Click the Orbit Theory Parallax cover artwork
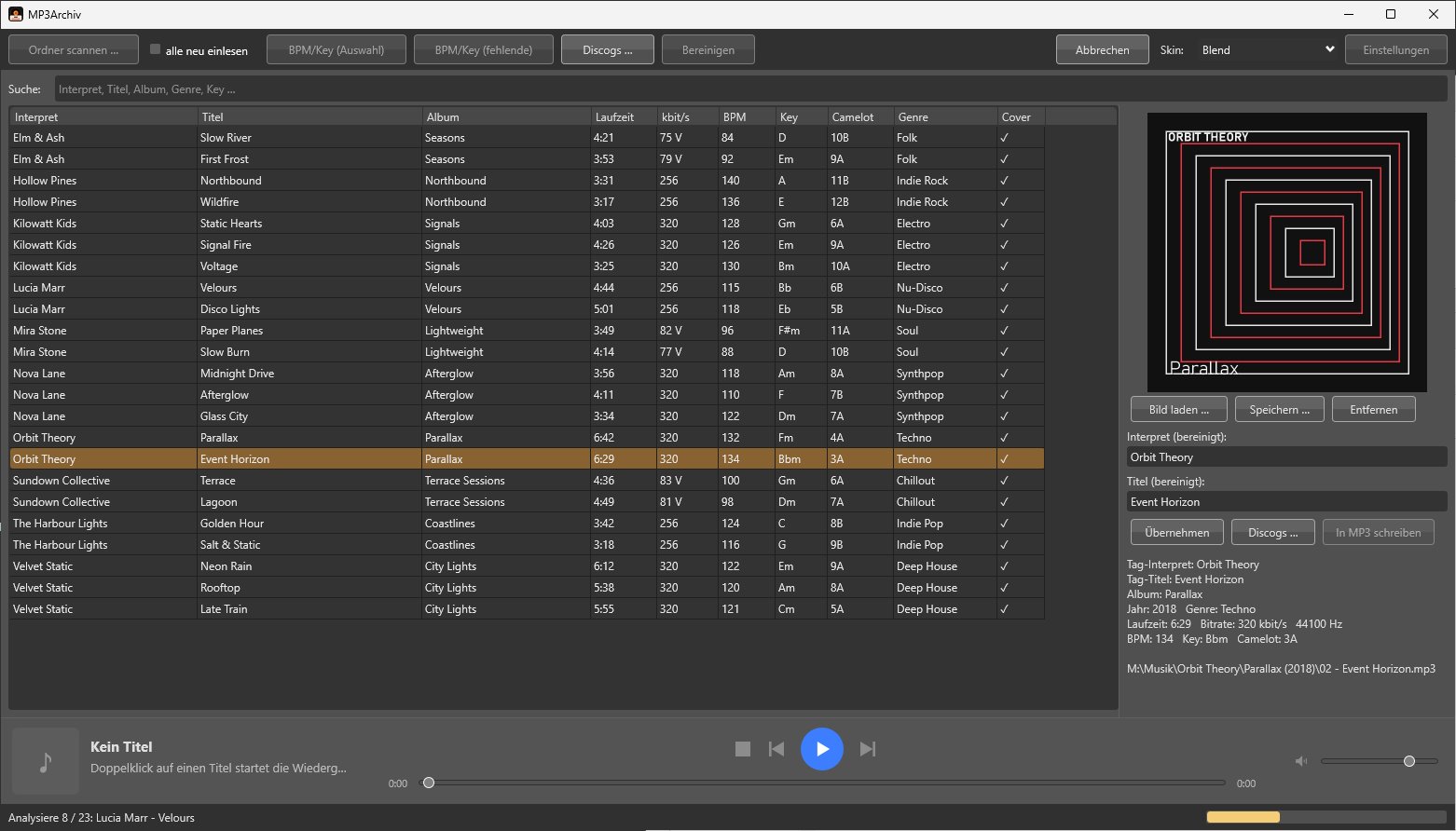 [x=1287, y=252]
